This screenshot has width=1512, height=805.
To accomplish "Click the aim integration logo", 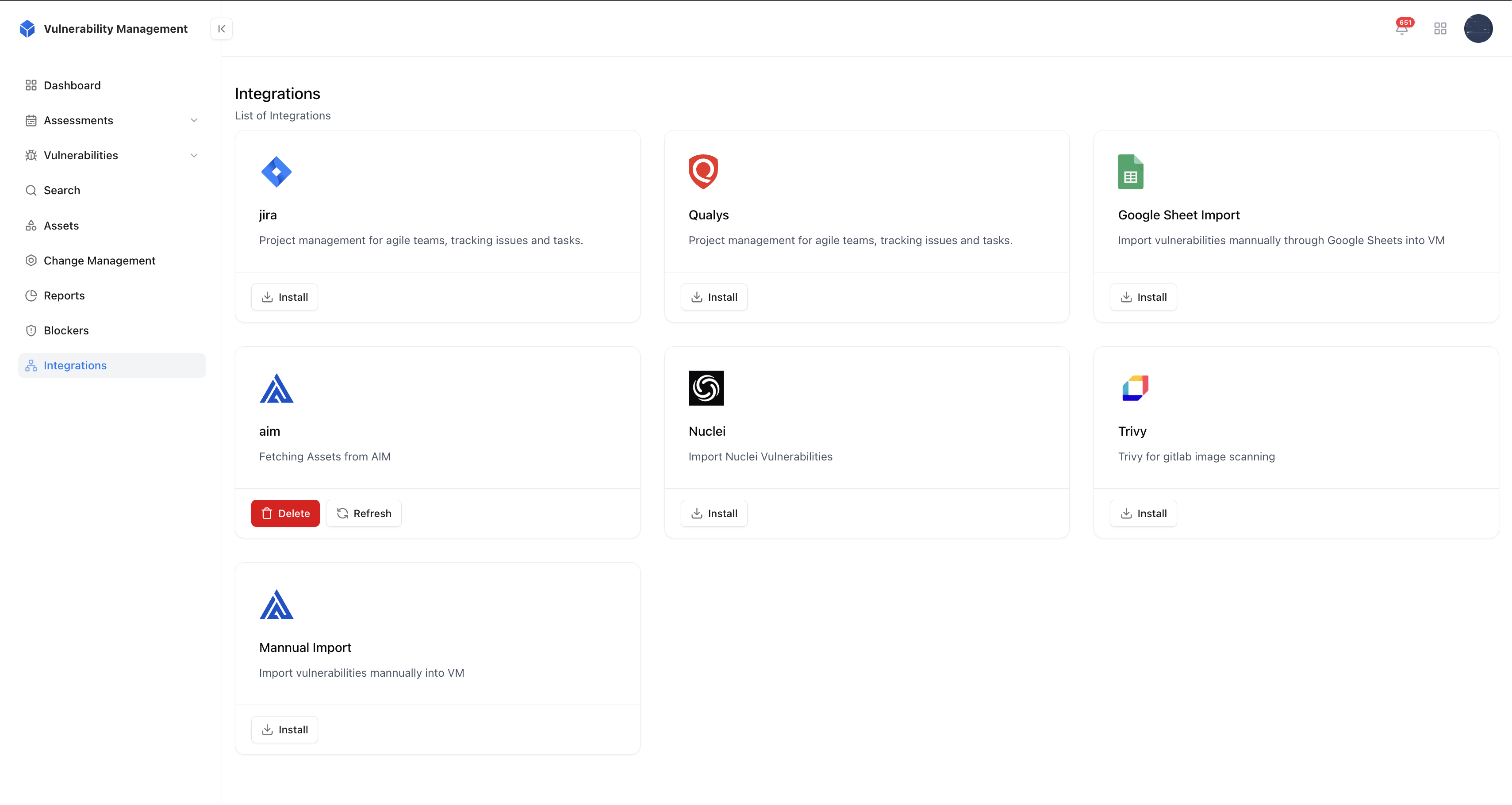I will (x=276, y=388).
